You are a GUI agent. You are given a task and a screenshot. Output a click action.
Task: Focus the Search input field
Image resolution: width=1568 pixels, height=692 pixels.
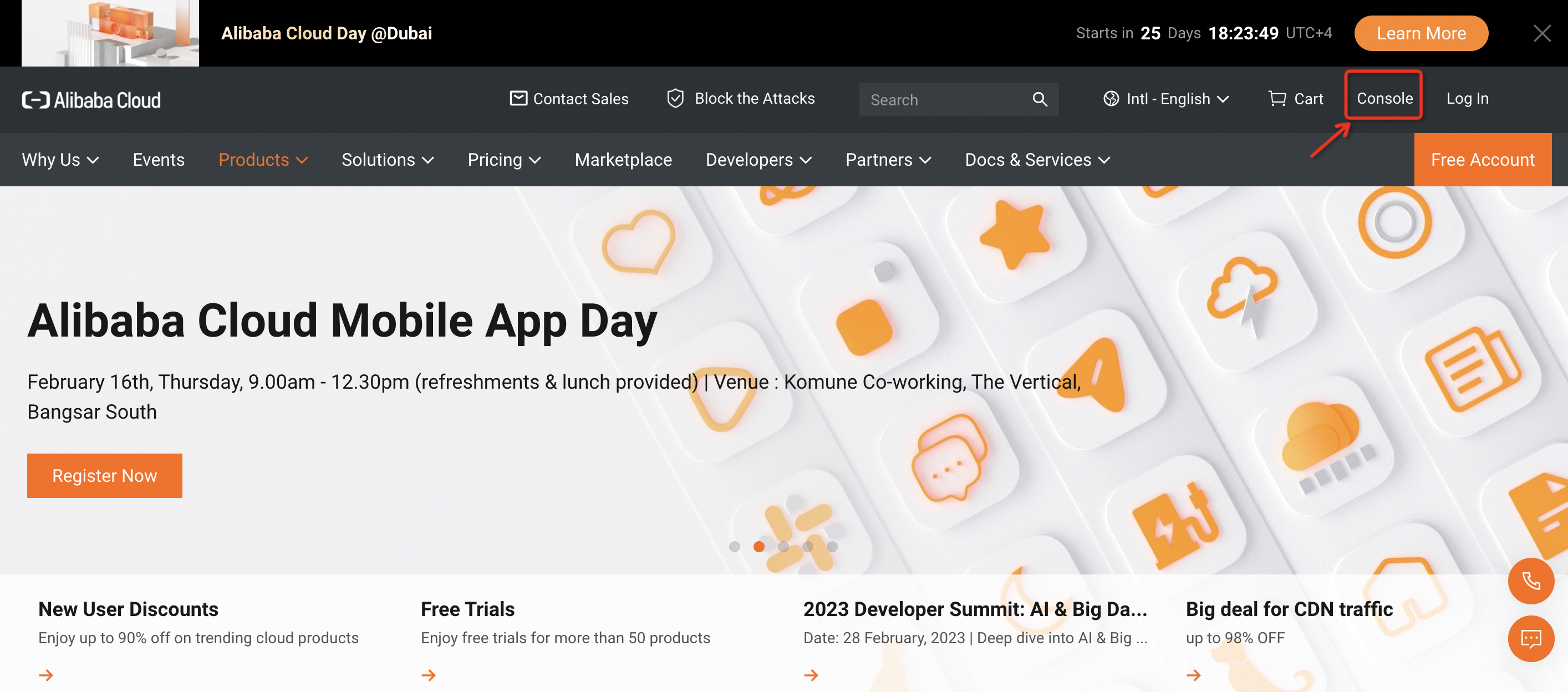click(958, 99)
